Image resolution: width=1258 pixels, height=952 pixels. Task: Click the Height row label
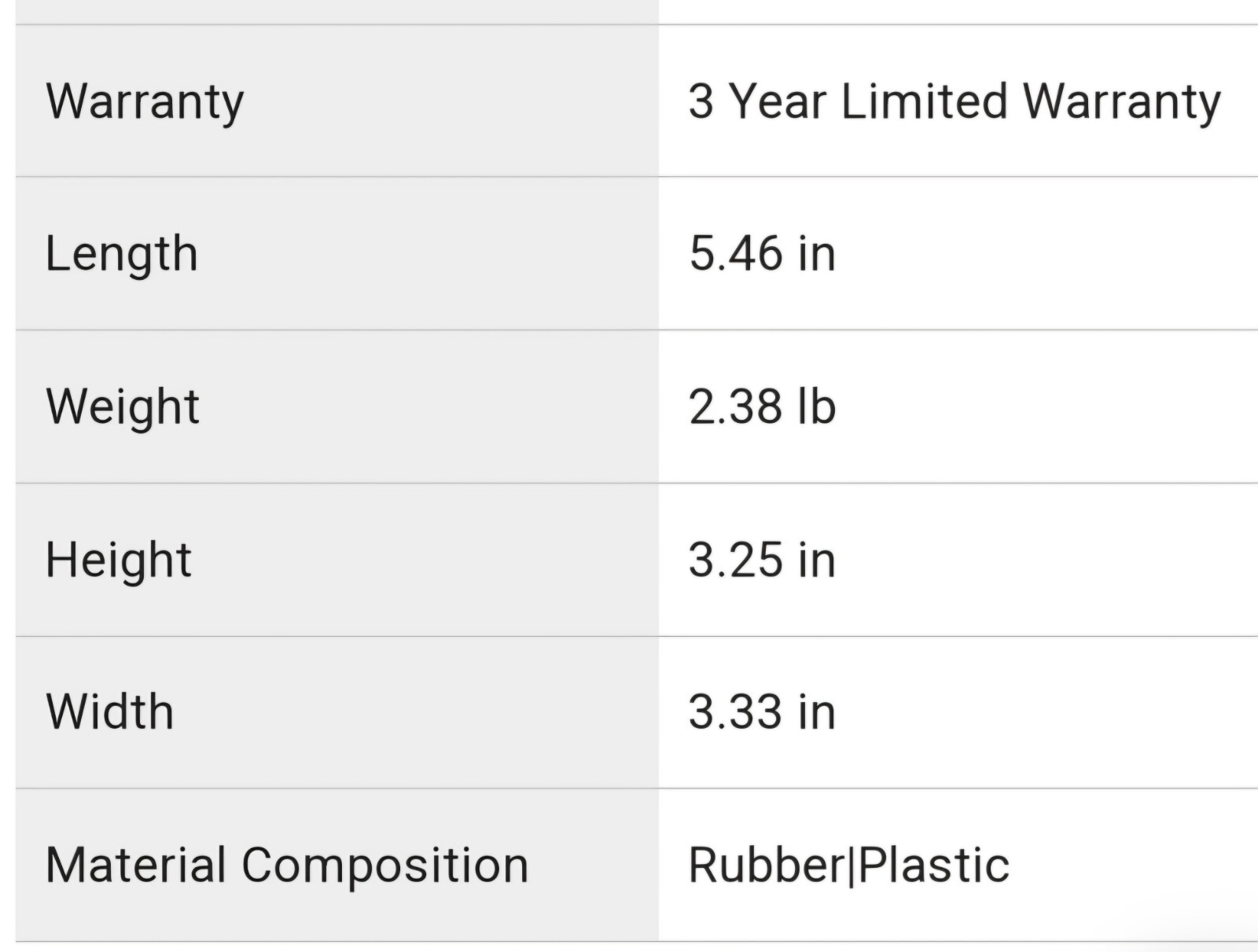pos(118,560)
